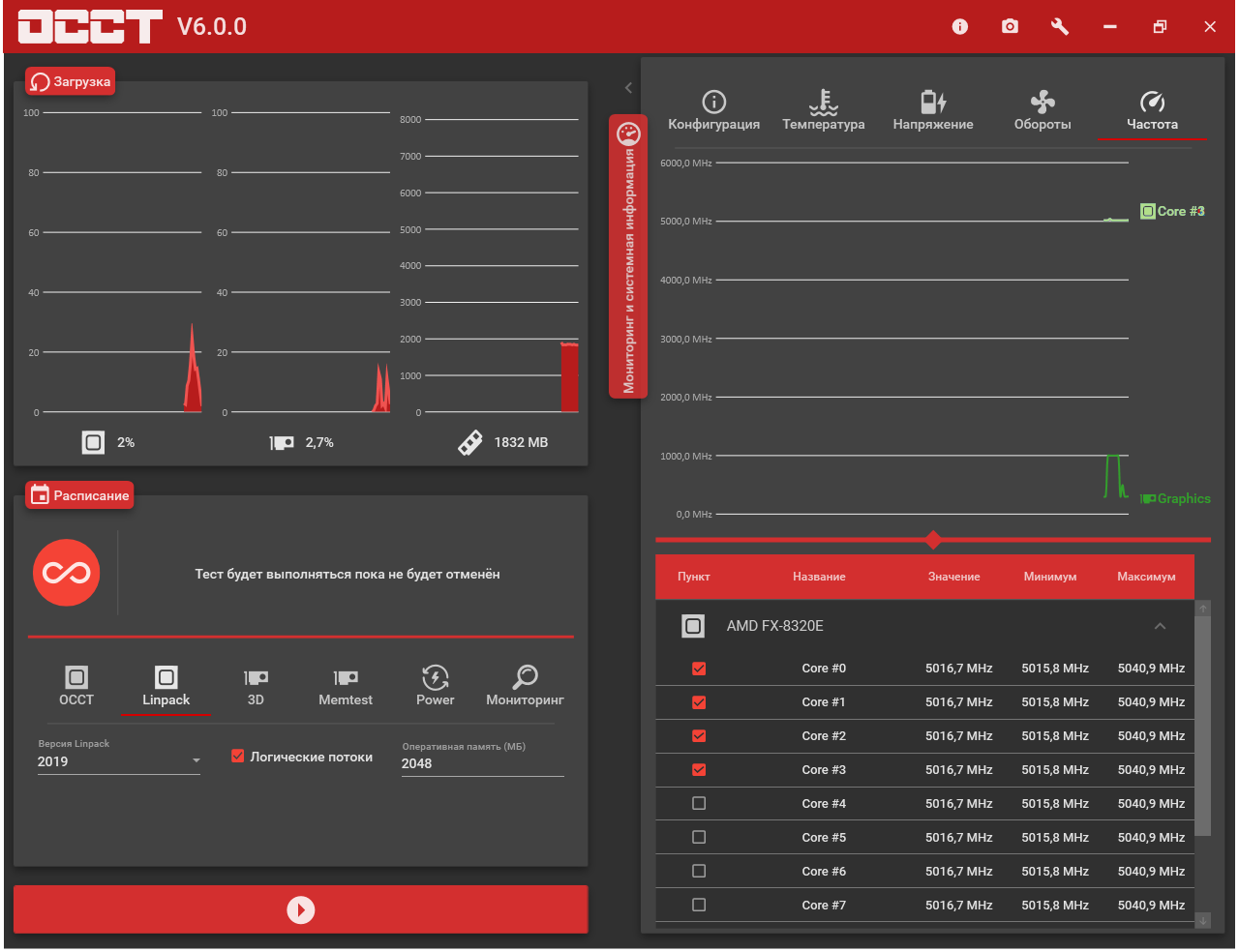Viewport: 1239px width, 952px height.
Task: Collapse the AMD FX-8320E section chevron
Action: pyautogui.click(x=1160, y=626)
